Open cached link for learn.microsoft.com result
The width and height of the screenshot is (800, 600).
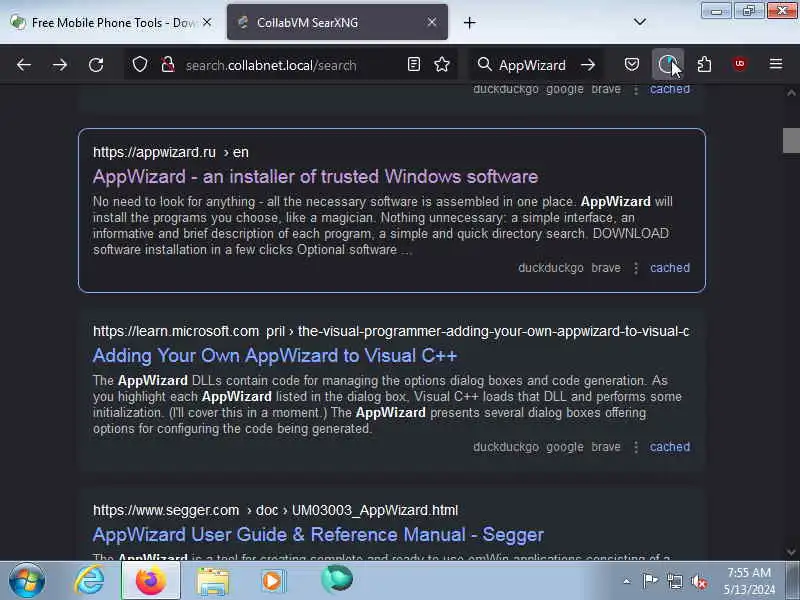669,447
